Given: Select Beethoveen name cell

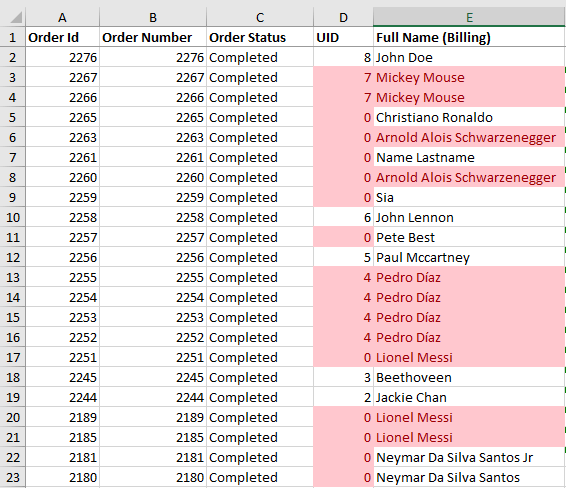Looking at the screenshot, I should (x=469, y=377).
